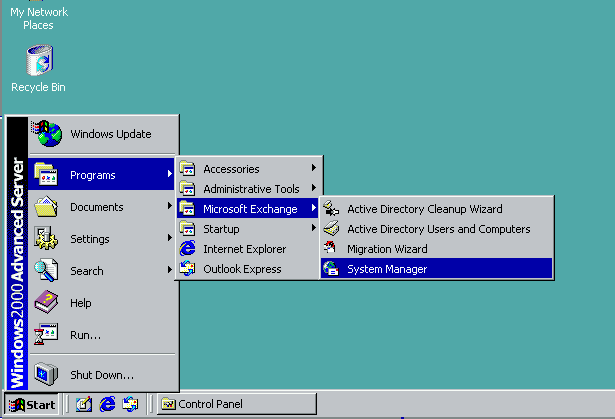Open Active Directory Users and Computers
615x419 pixels.
coord(436,229)
